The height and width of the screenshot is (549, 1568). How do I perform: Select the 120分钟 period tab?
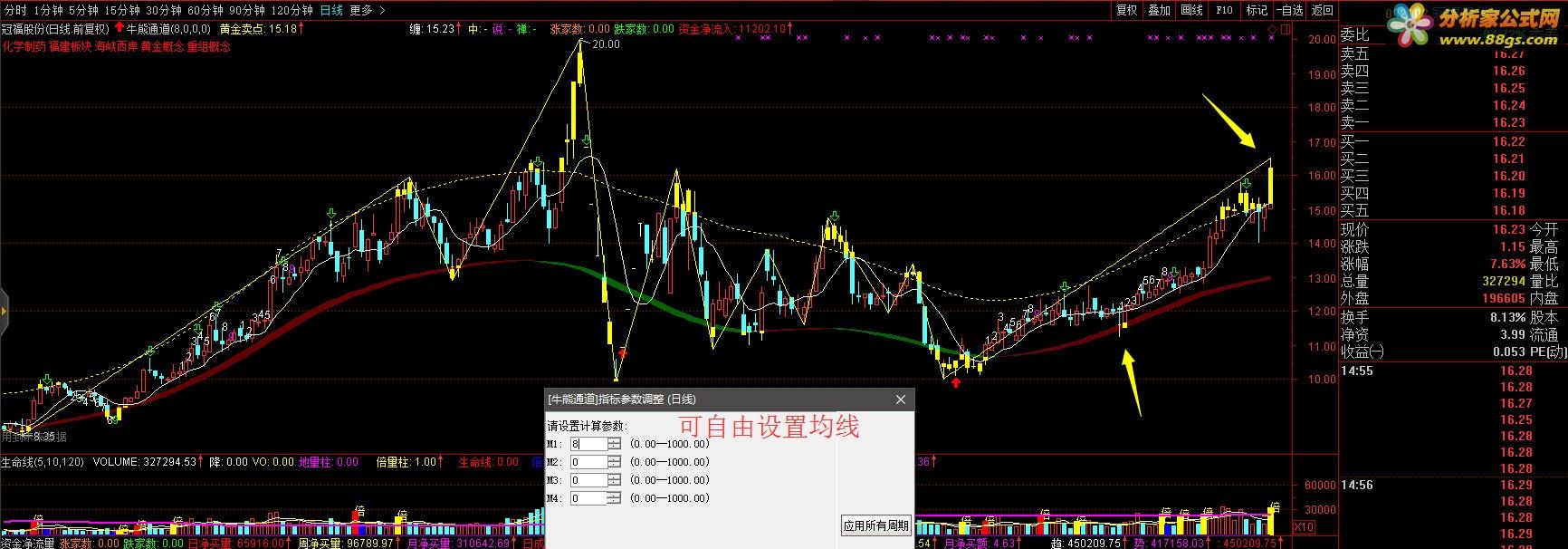292,10
